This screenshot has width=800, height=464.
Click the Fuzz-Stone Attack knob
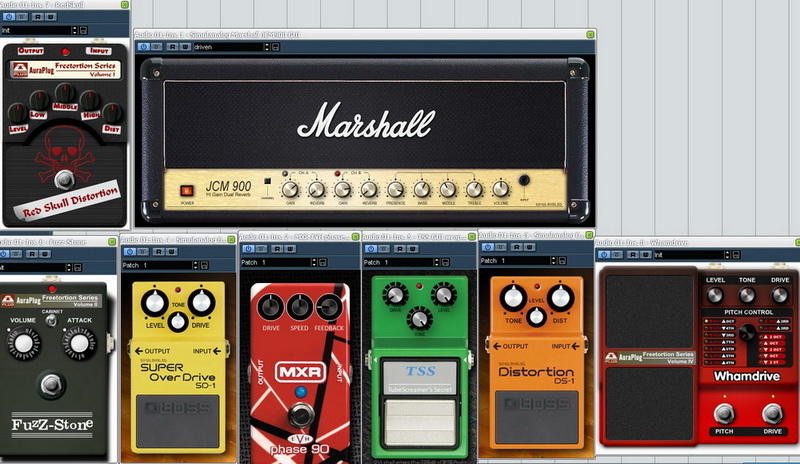[79, 344]
